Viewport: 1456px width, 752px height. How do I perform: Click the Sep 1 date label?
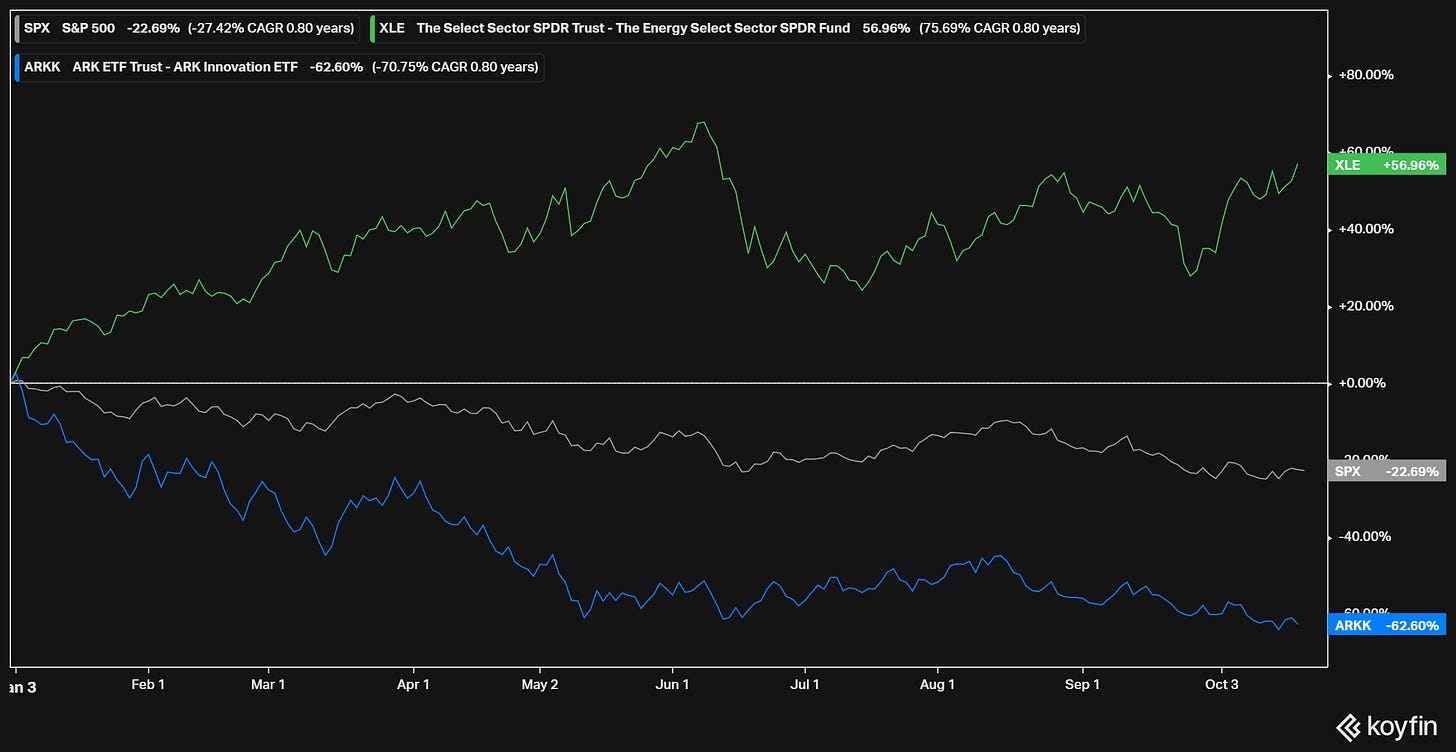pos(1083,685)
